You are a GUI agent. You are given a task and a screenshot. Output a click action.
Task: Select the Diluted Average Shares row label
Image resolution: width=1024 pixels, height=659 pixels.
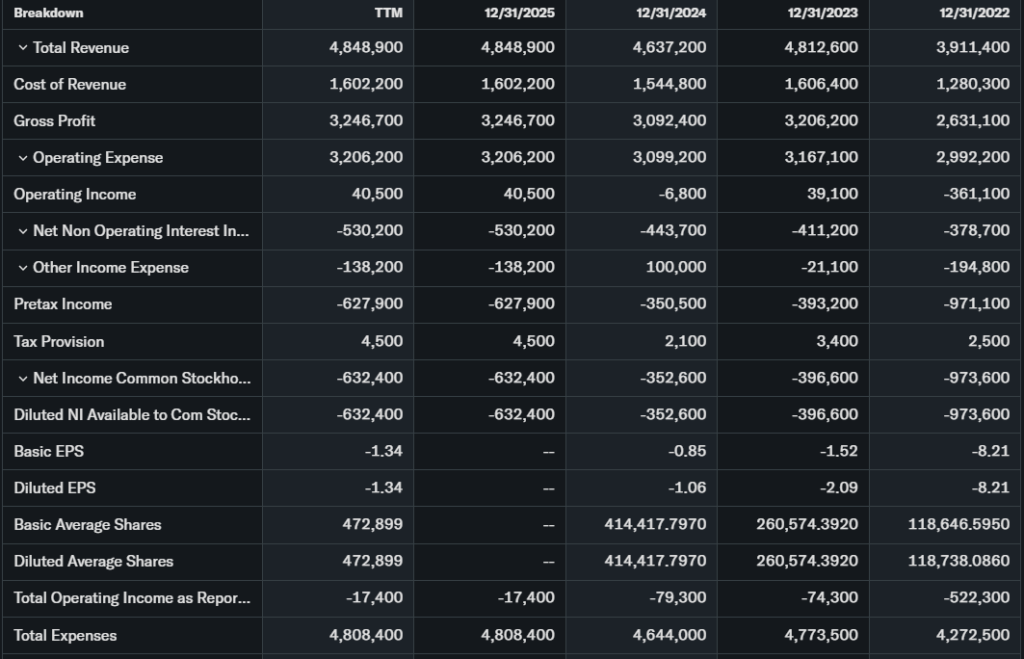point(94,561)
